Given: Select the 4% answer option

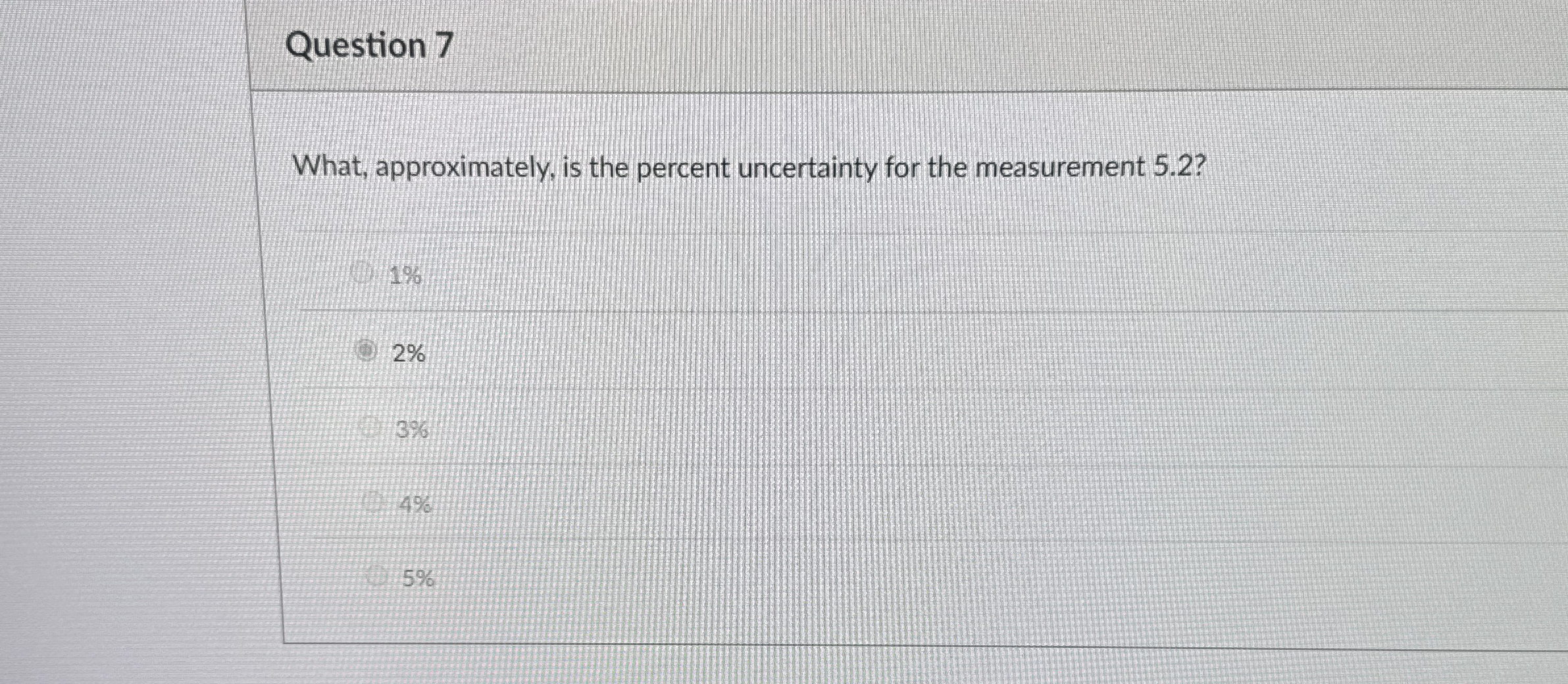Looking at the screenshot, I should [x=372, y=503].
